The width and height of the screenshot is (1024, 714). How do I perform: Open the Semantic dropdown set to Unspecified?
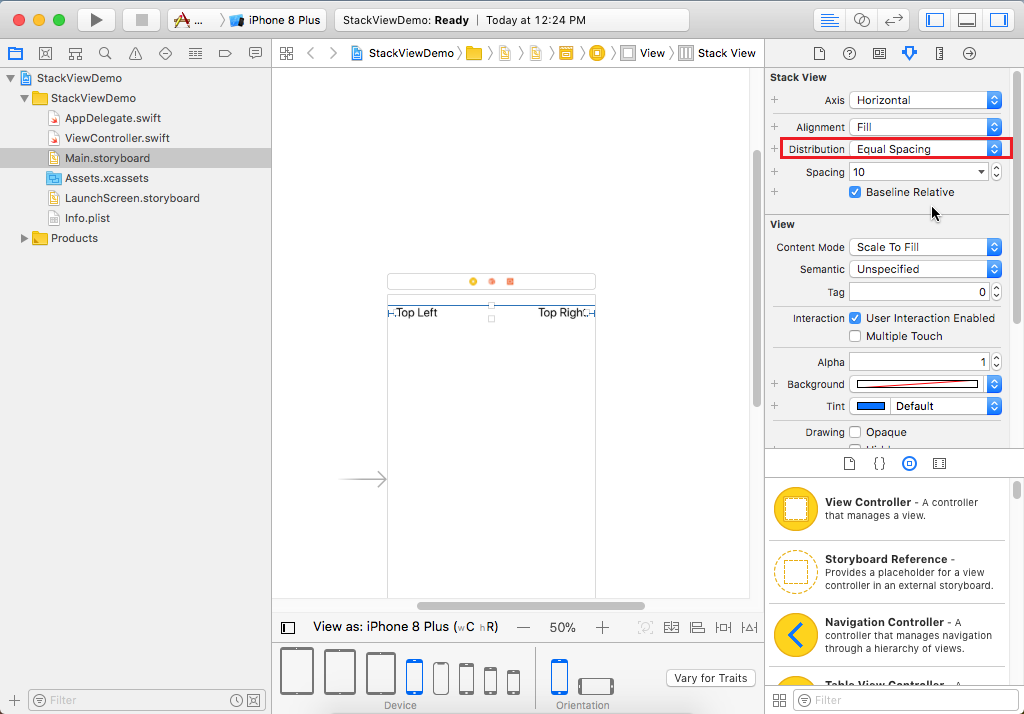point(925,269)
